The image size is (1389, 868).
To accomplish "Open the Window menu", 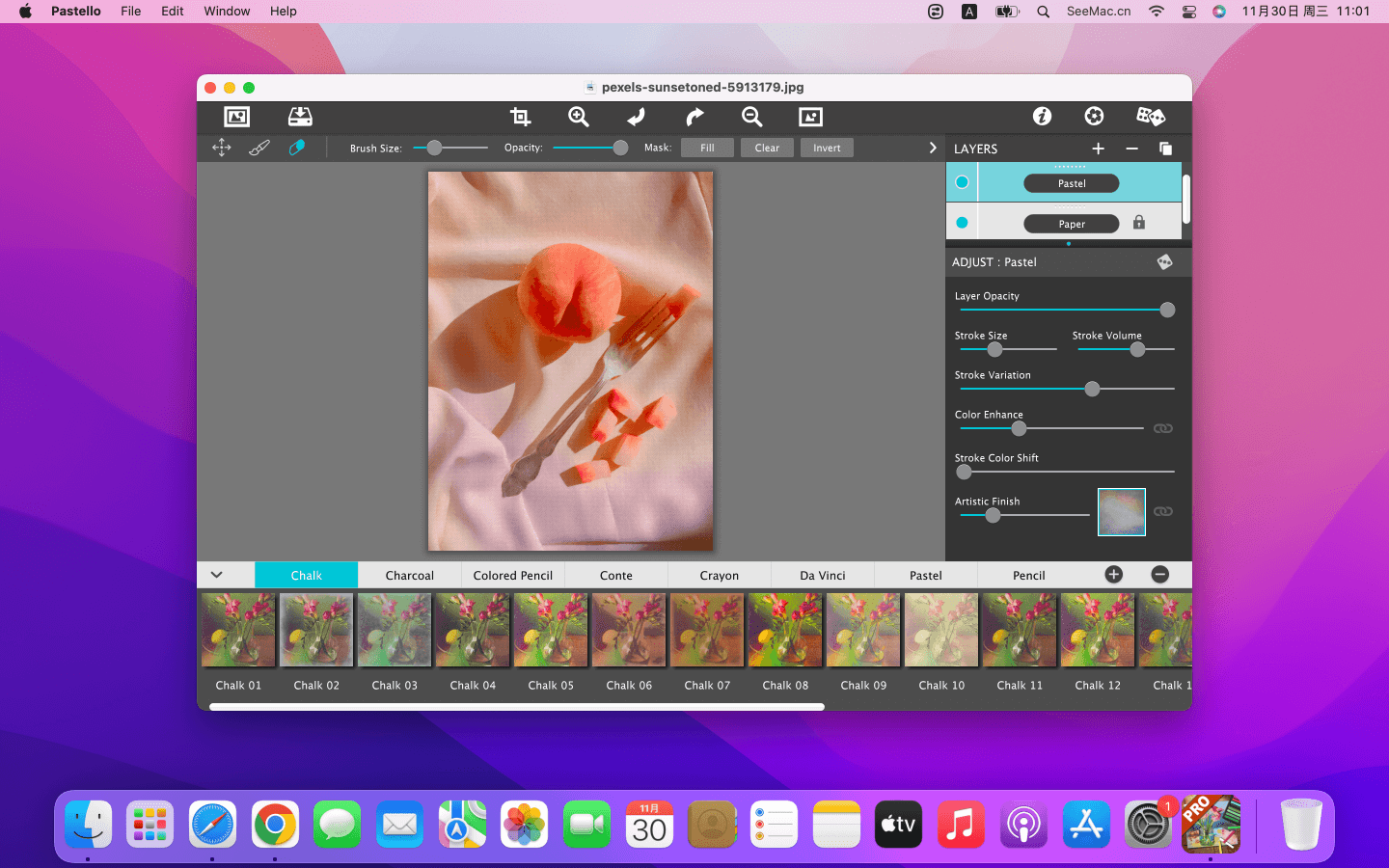I will [227, 12].
